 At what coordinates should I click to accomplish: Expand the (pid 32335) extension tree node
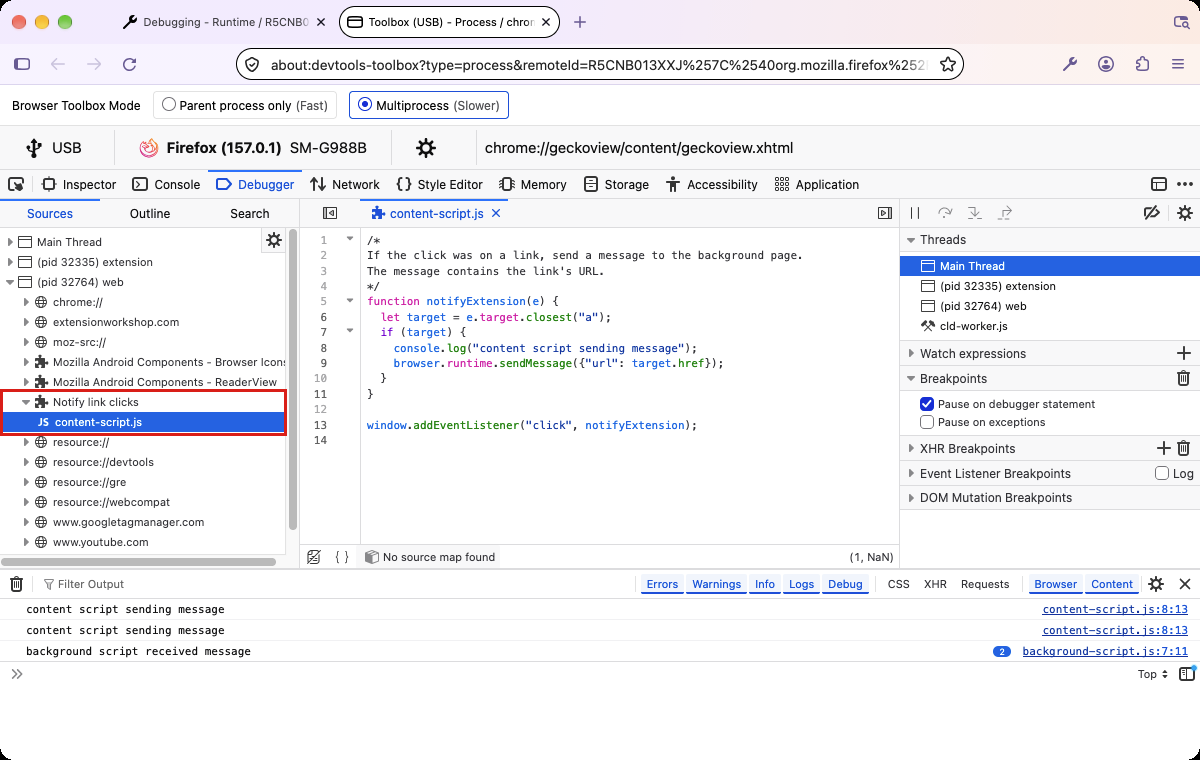pyautogui.click(x=10, y=262)
